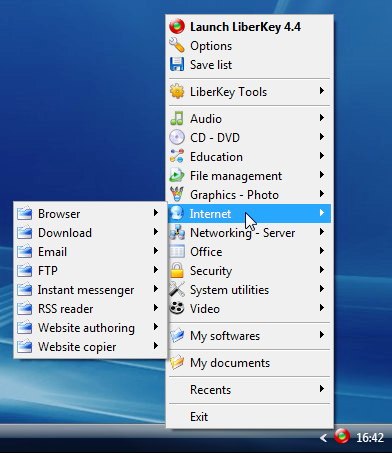Viewport: 392px width, 453px height.
Task: Click the music note Audio icon
Action: pos(177,118)
